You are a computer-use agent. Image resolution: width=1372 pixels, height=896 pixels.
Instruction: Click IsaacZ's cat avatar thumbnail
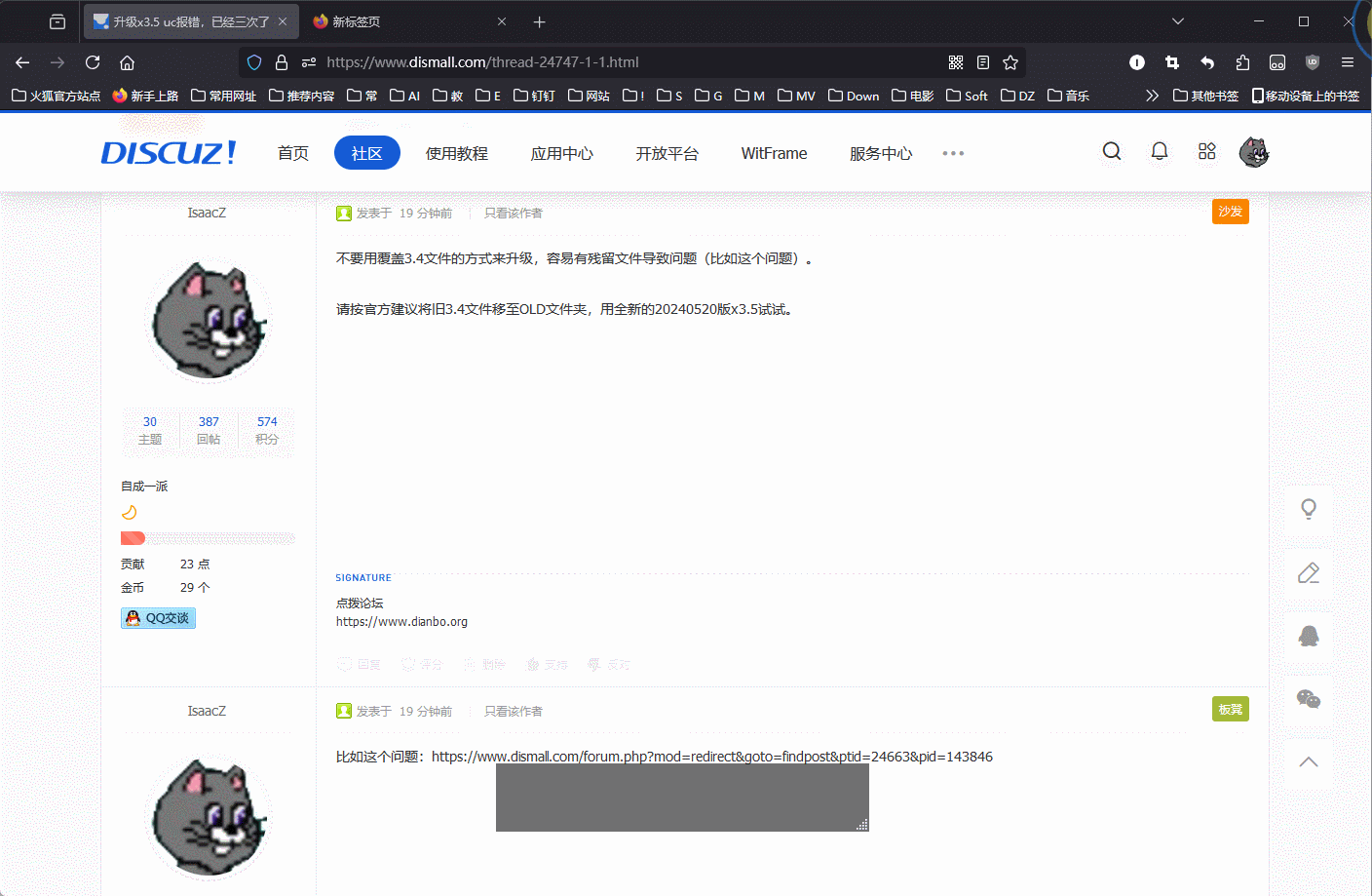[208, 320]
